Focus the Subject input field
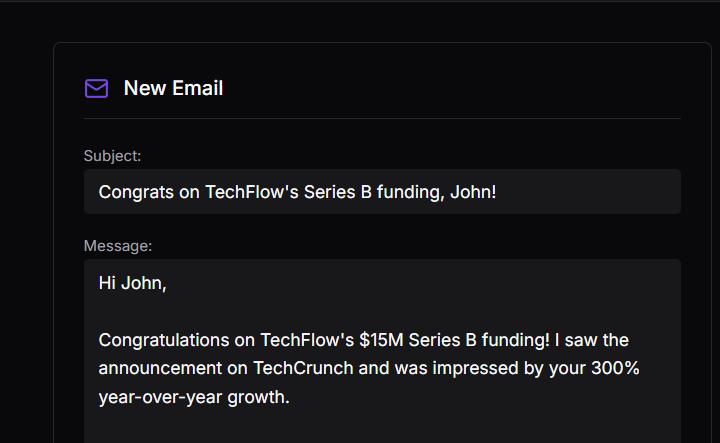 click(382, 191)
